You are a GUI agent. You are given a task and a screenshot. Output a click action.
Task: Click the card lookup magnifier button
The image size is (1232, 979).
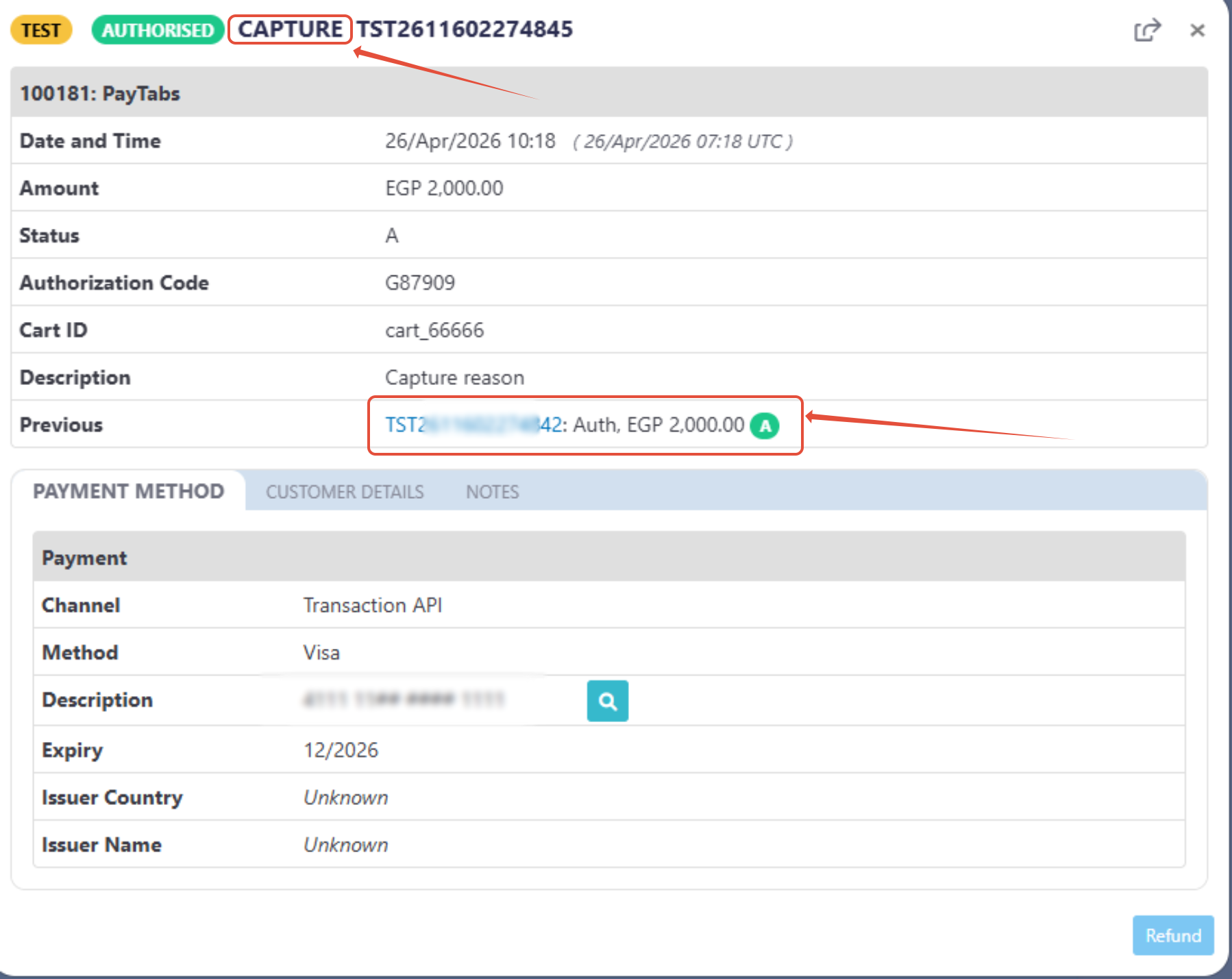coord(607,700)
